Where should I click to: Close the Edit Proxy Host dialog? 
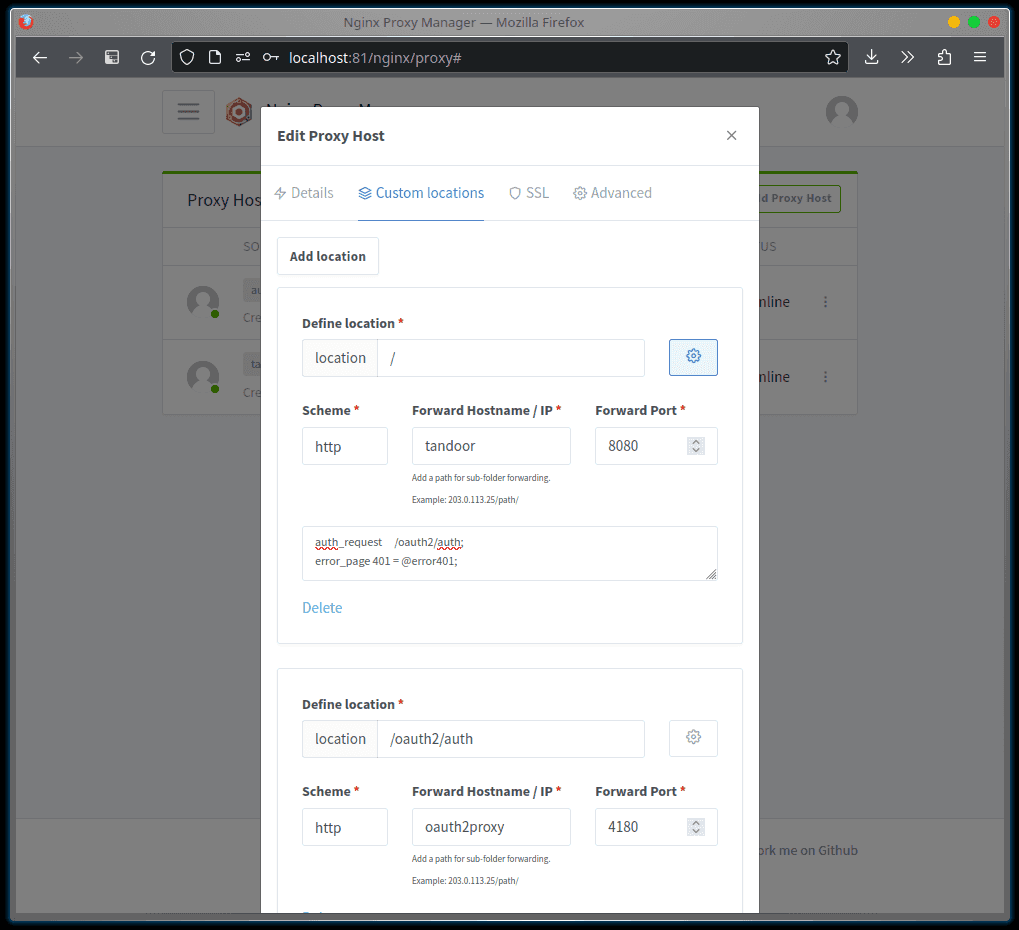click(x=731, y=136)
